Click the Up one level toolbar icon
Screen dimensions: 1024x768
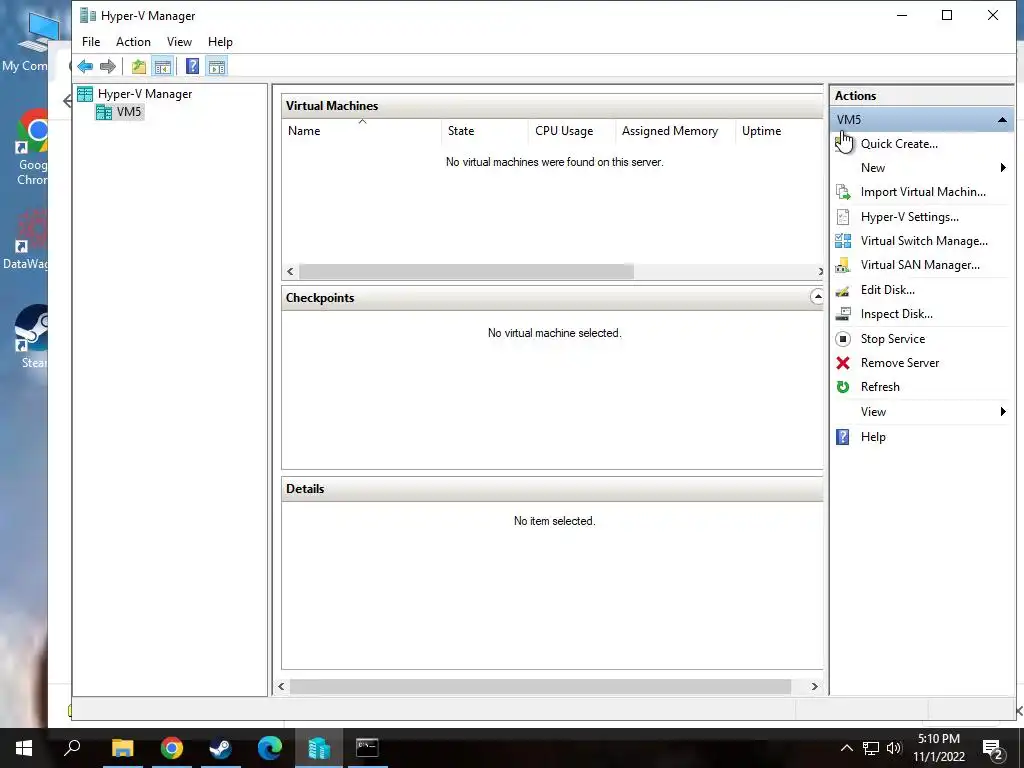coord(138,66)
